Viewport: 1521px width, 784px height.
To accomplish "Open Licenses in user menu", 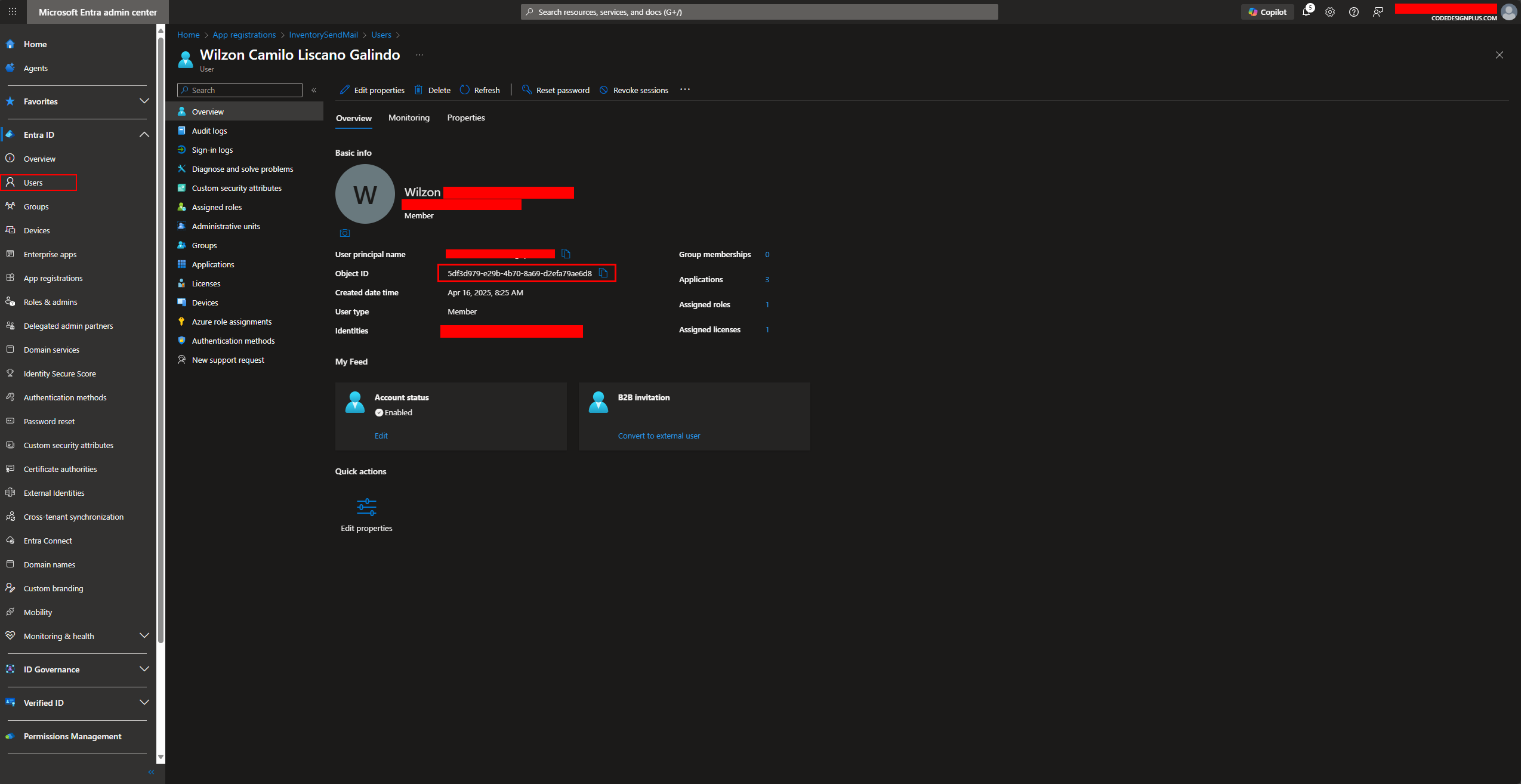I will 206,283.
